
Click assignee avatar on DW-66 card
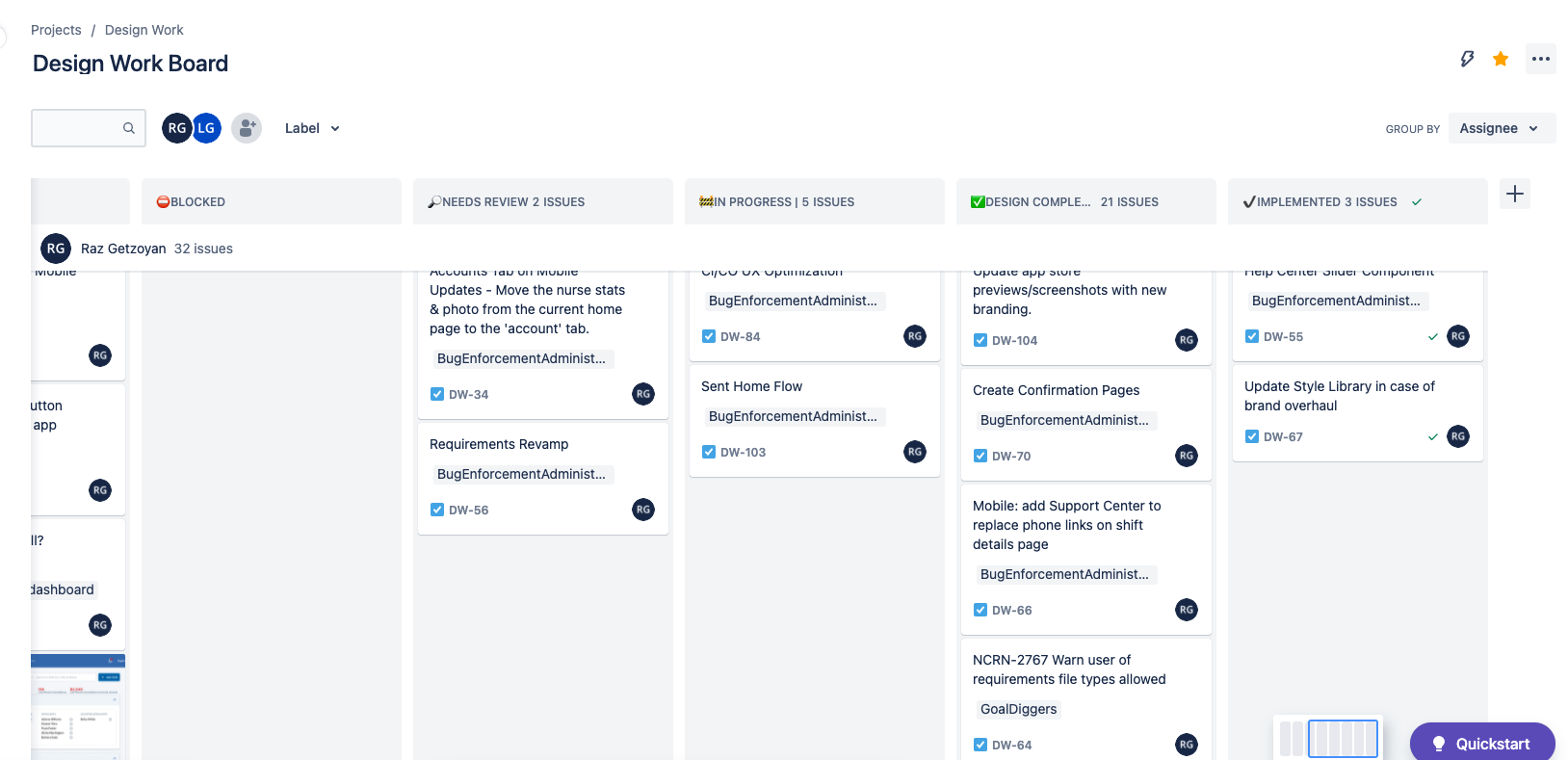coord(1187,610)
